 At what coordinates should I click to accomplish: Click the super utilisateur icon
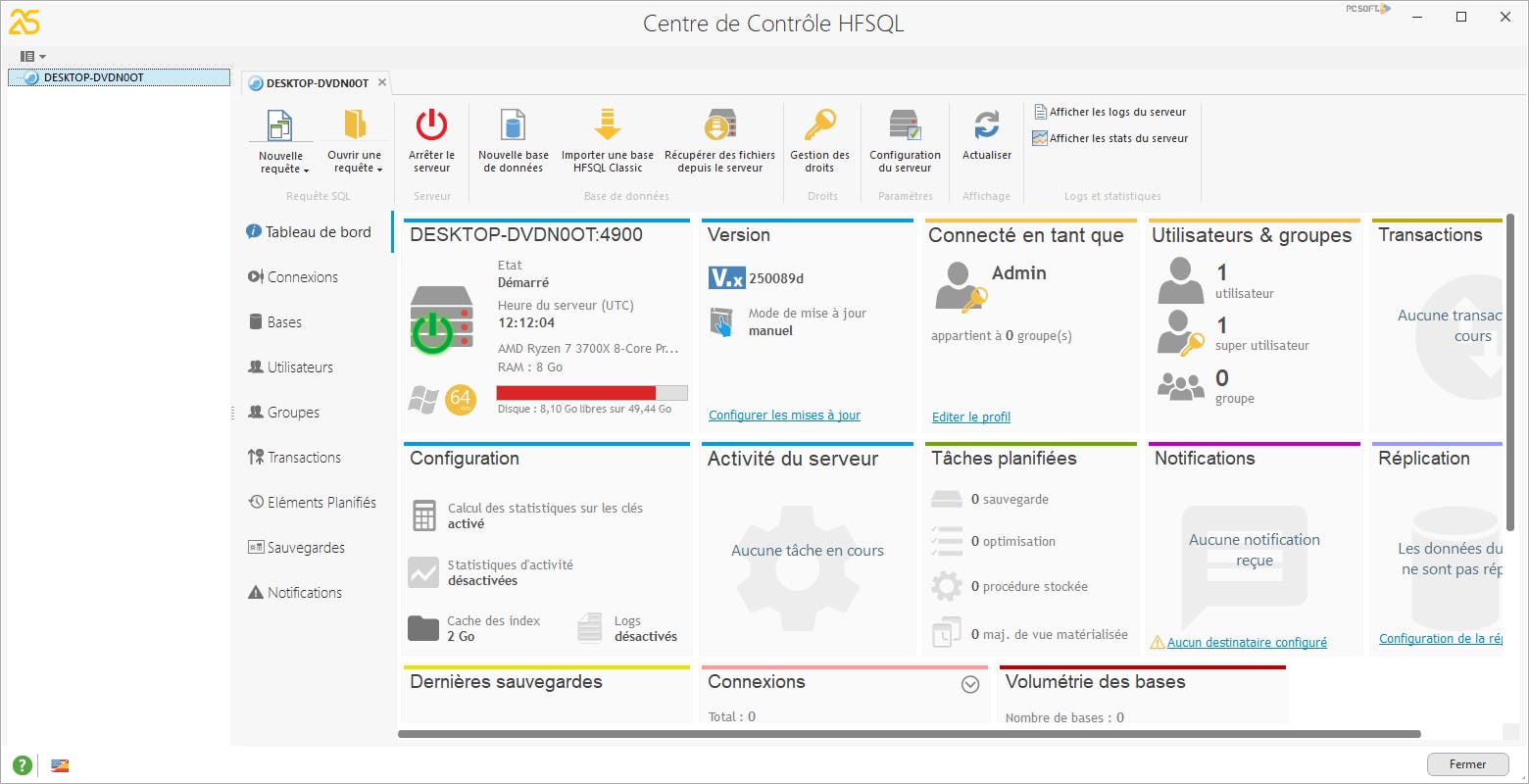[x=1180, y=332]
